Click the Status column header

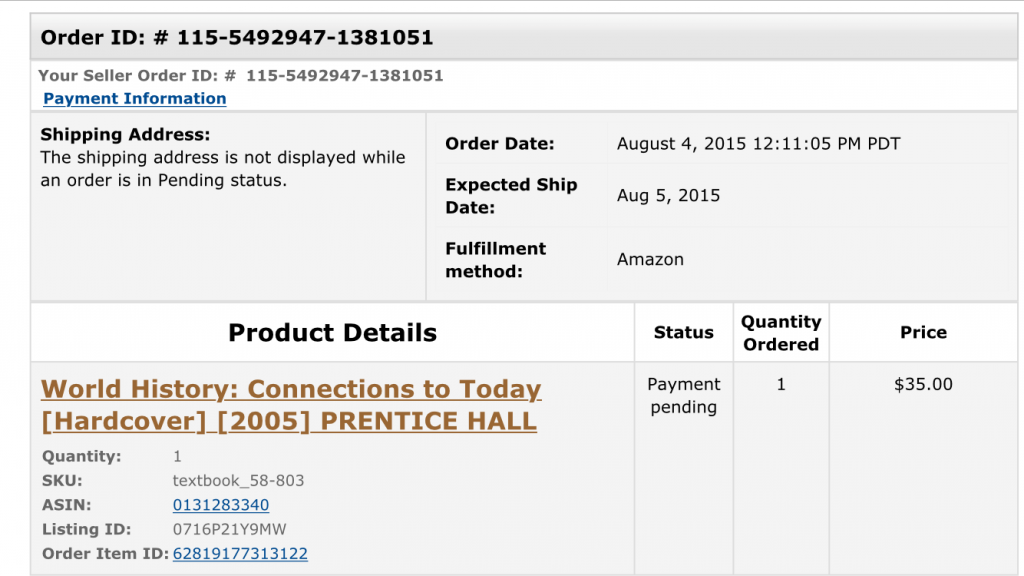pyautogui.click(x=683, y=333)
